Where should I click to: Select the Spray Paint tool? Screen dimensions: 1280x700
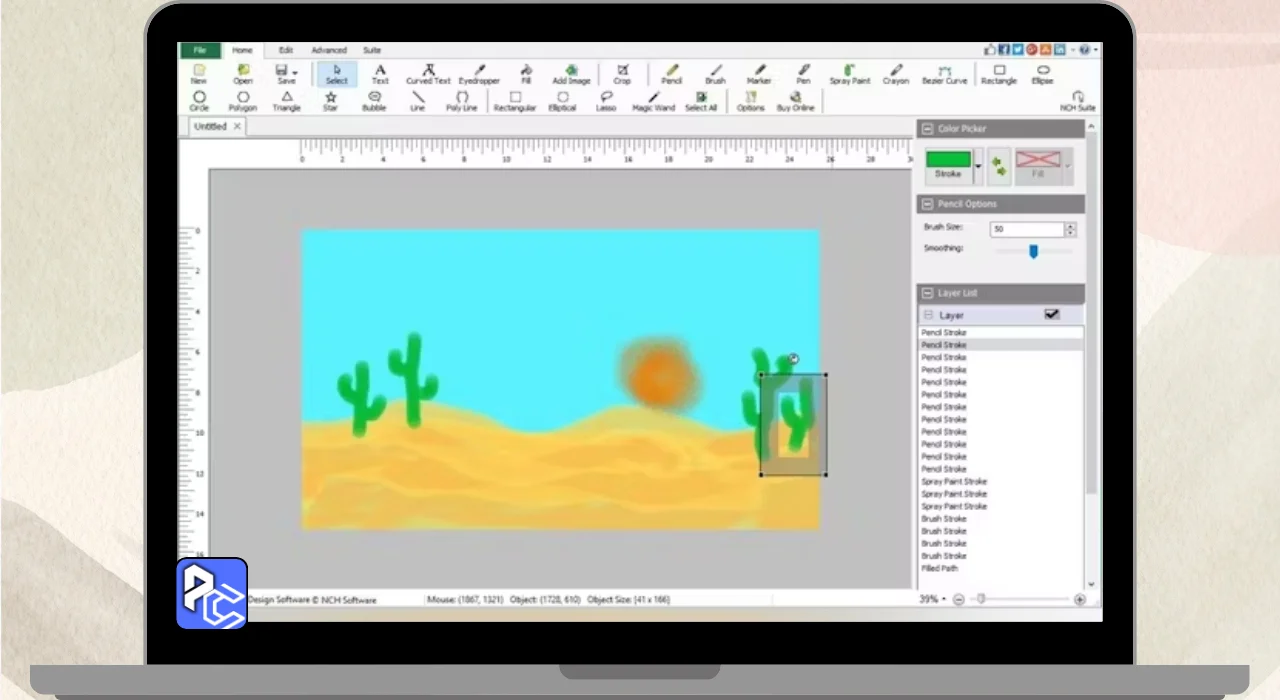tap(850, 73)
